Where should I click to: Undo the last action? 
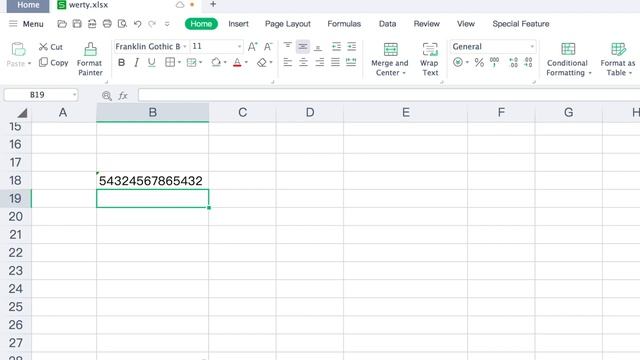point(138,24)
